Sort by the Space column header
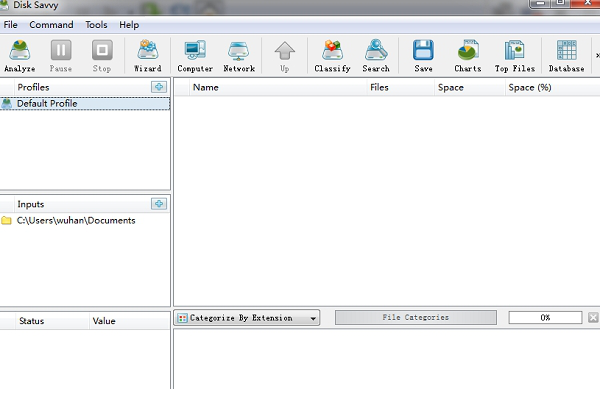The height and width of the screenshot is (404, 600). point(470,87)
